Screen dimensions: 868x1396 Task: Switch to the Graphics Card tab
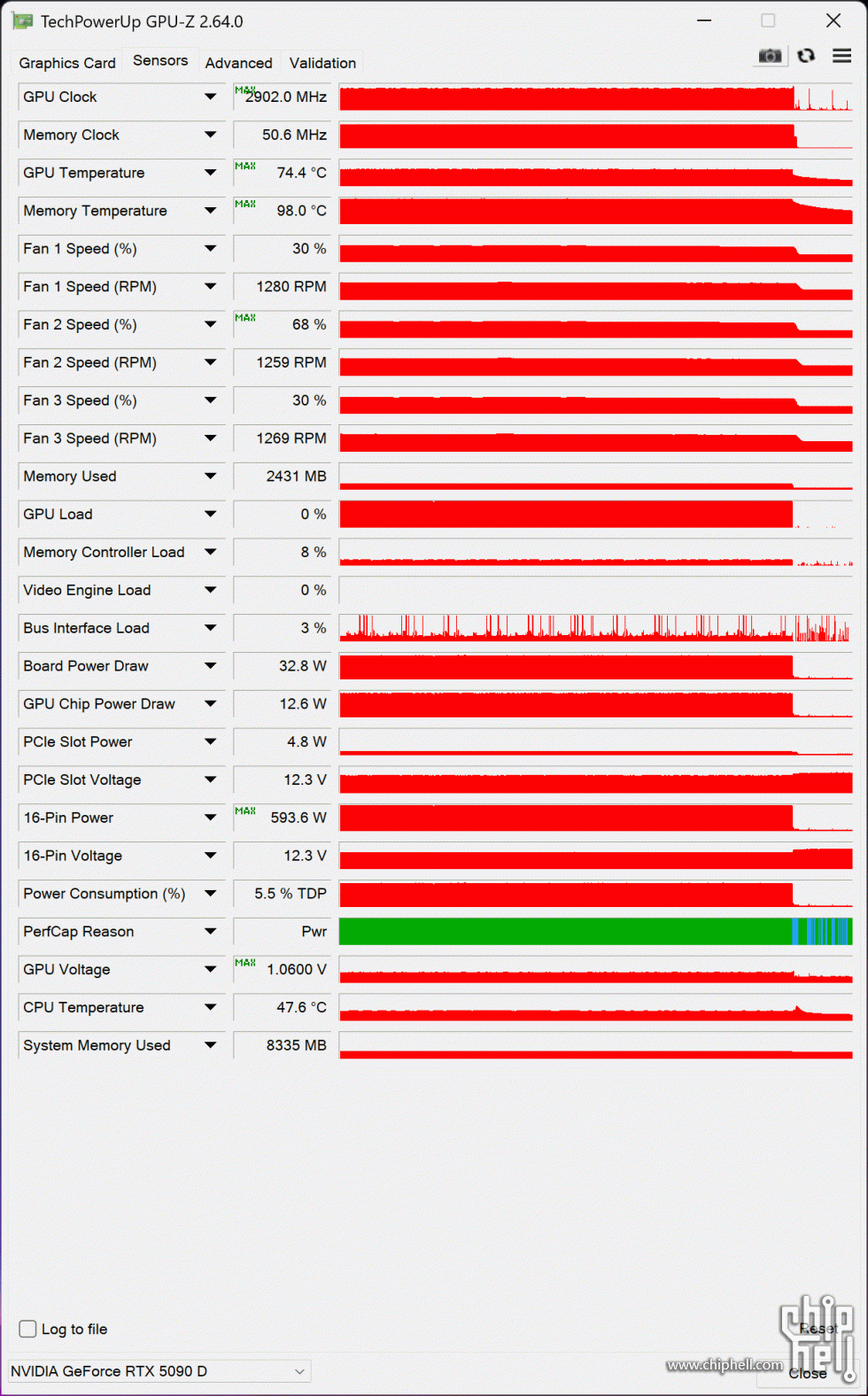point(67,63)
